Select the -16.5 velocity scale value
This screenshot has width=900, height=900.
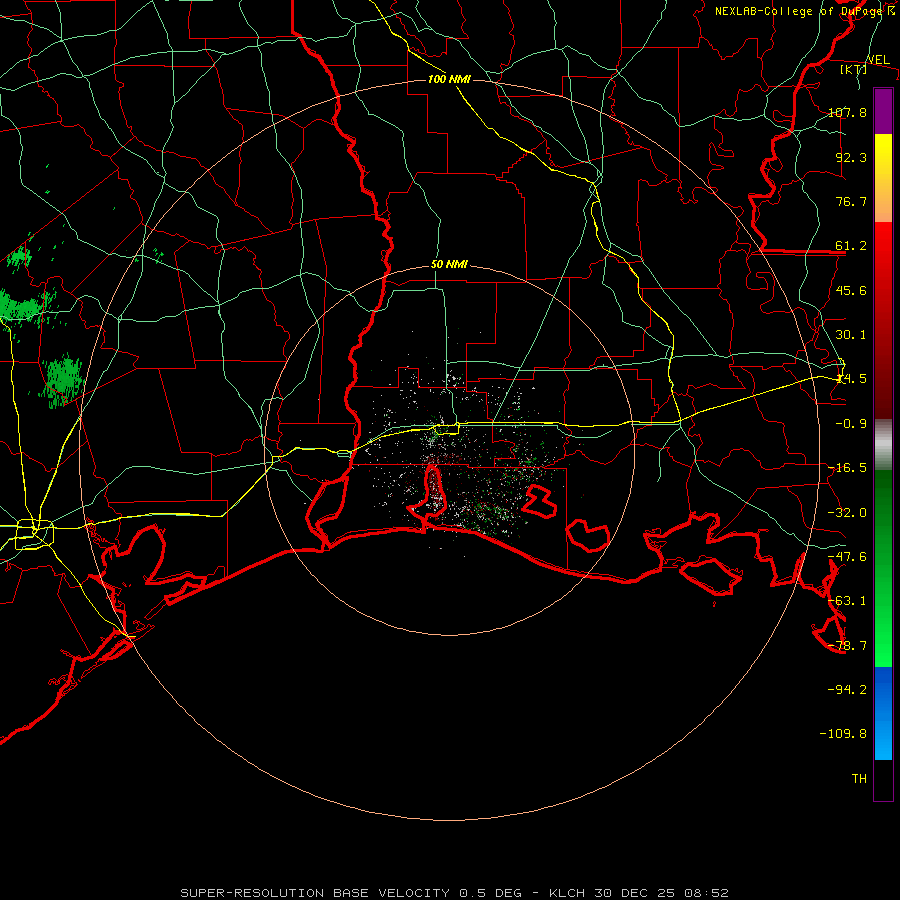[847, 468]
